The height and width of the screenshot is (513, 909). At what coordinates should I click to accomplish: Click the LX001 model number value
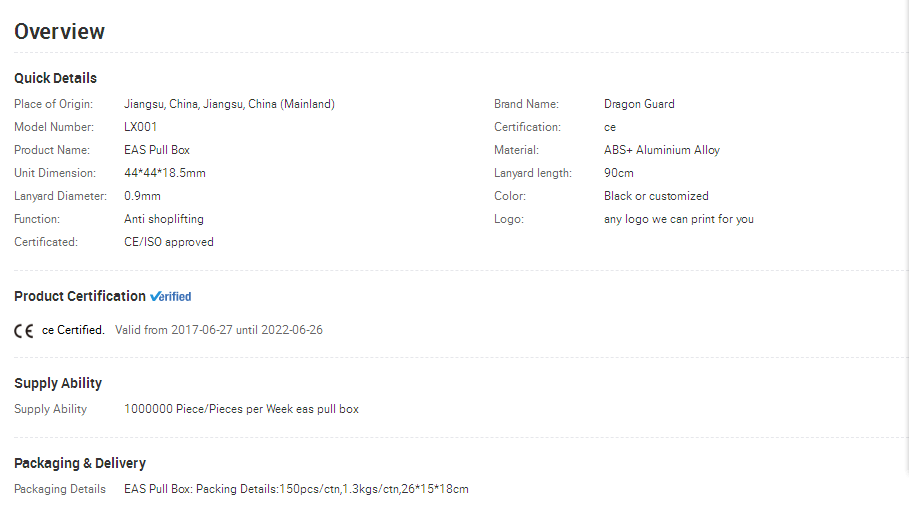click(x=140, y=127)
